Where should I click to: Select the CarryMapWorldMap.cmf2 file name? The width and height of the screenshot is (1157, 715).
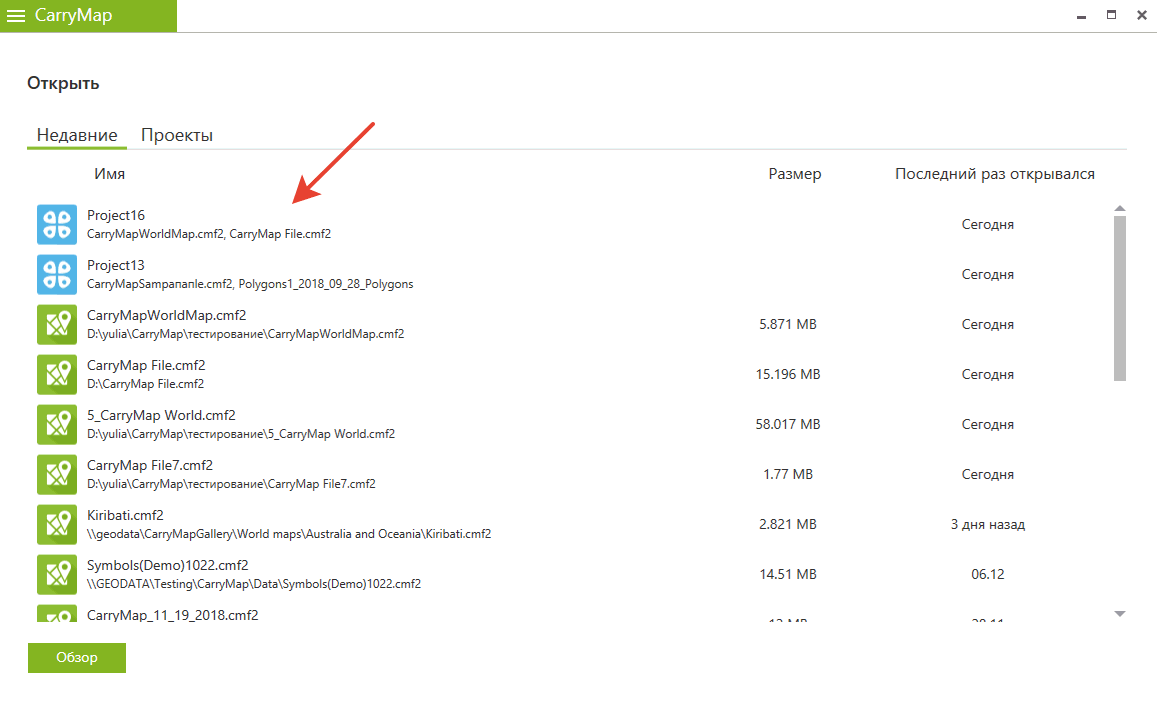click(x=167, y=316)
